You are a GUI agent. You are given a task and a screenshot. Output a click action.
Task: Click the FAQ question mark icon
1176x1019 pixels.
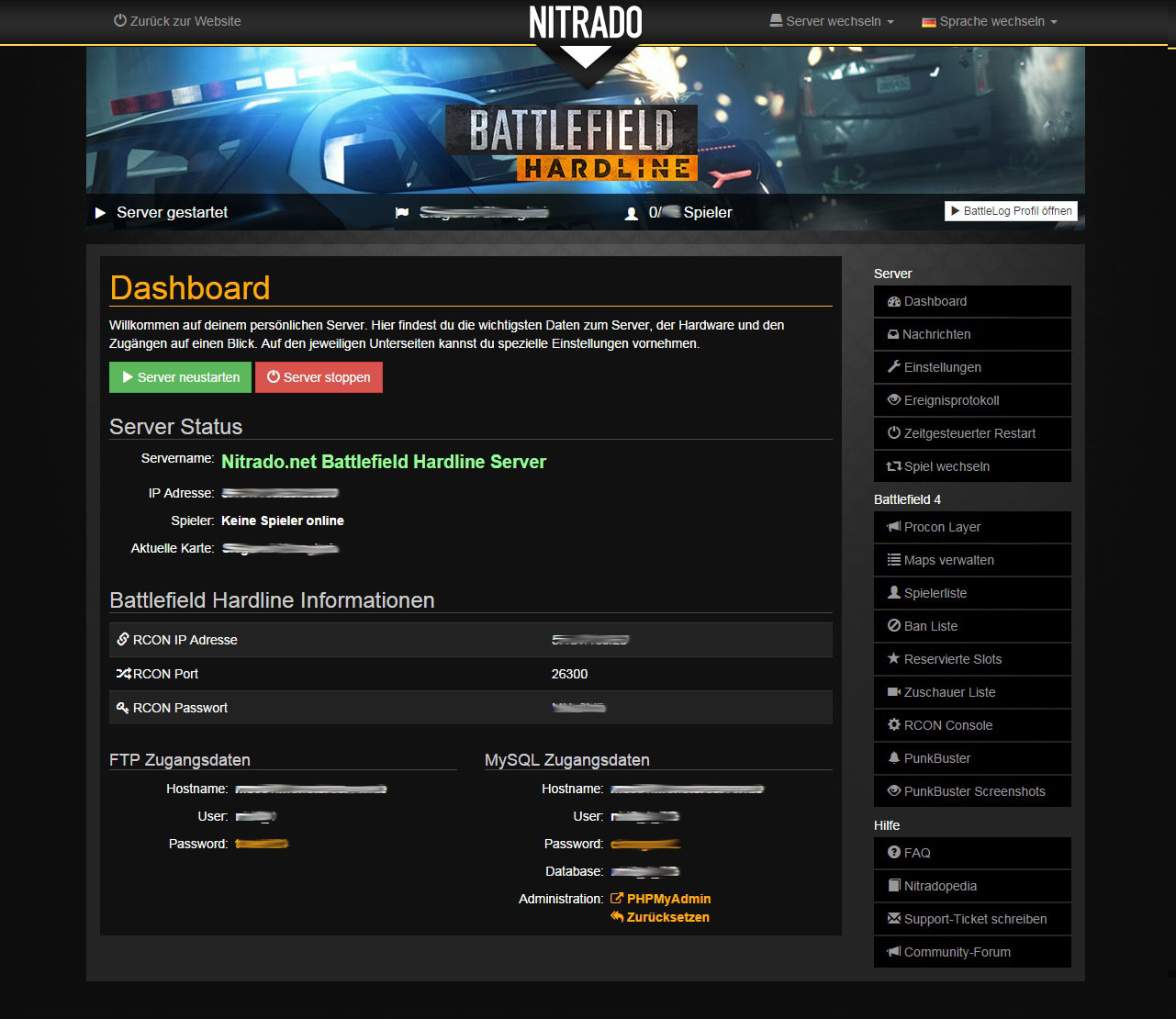(894, 853)
